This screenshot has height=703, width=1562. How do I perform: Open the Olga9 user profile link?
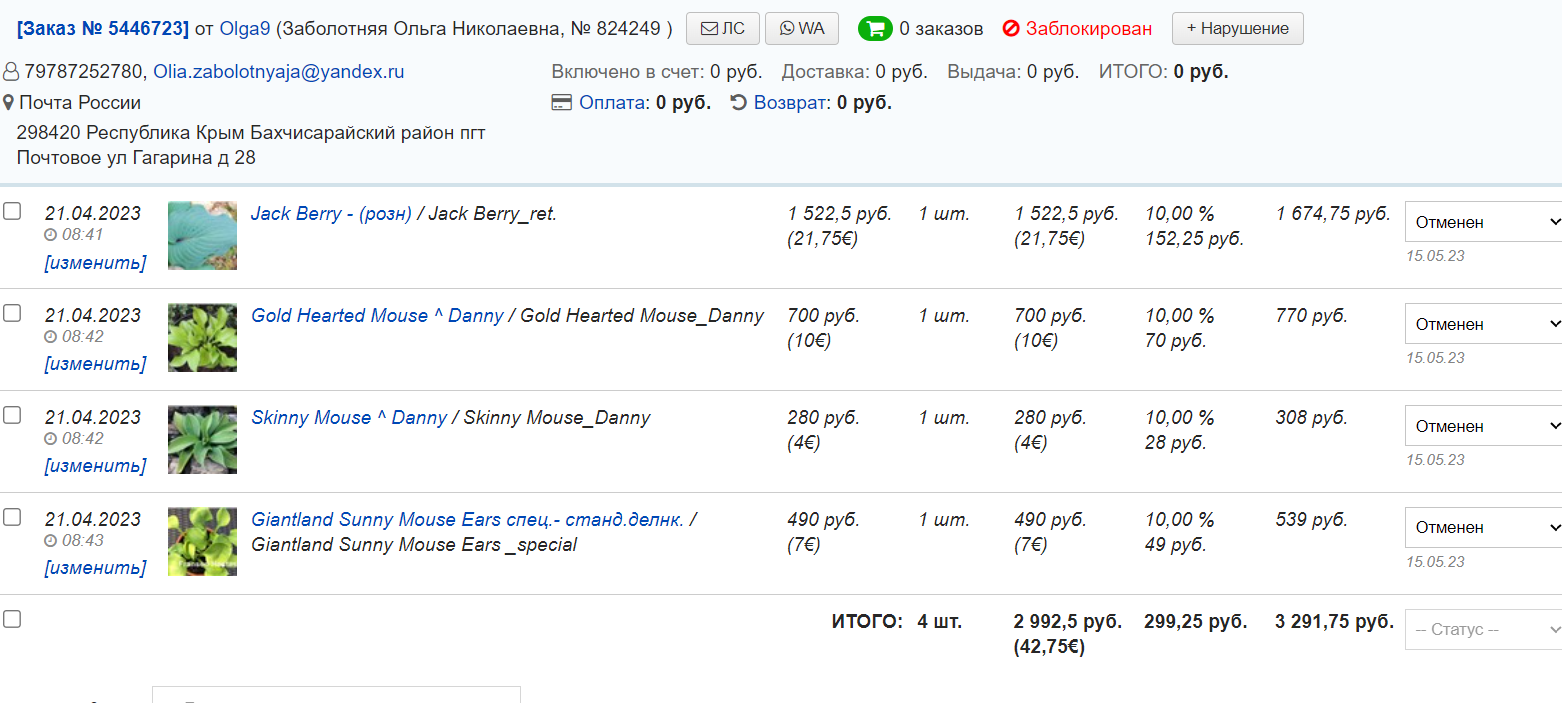(245, 29)
